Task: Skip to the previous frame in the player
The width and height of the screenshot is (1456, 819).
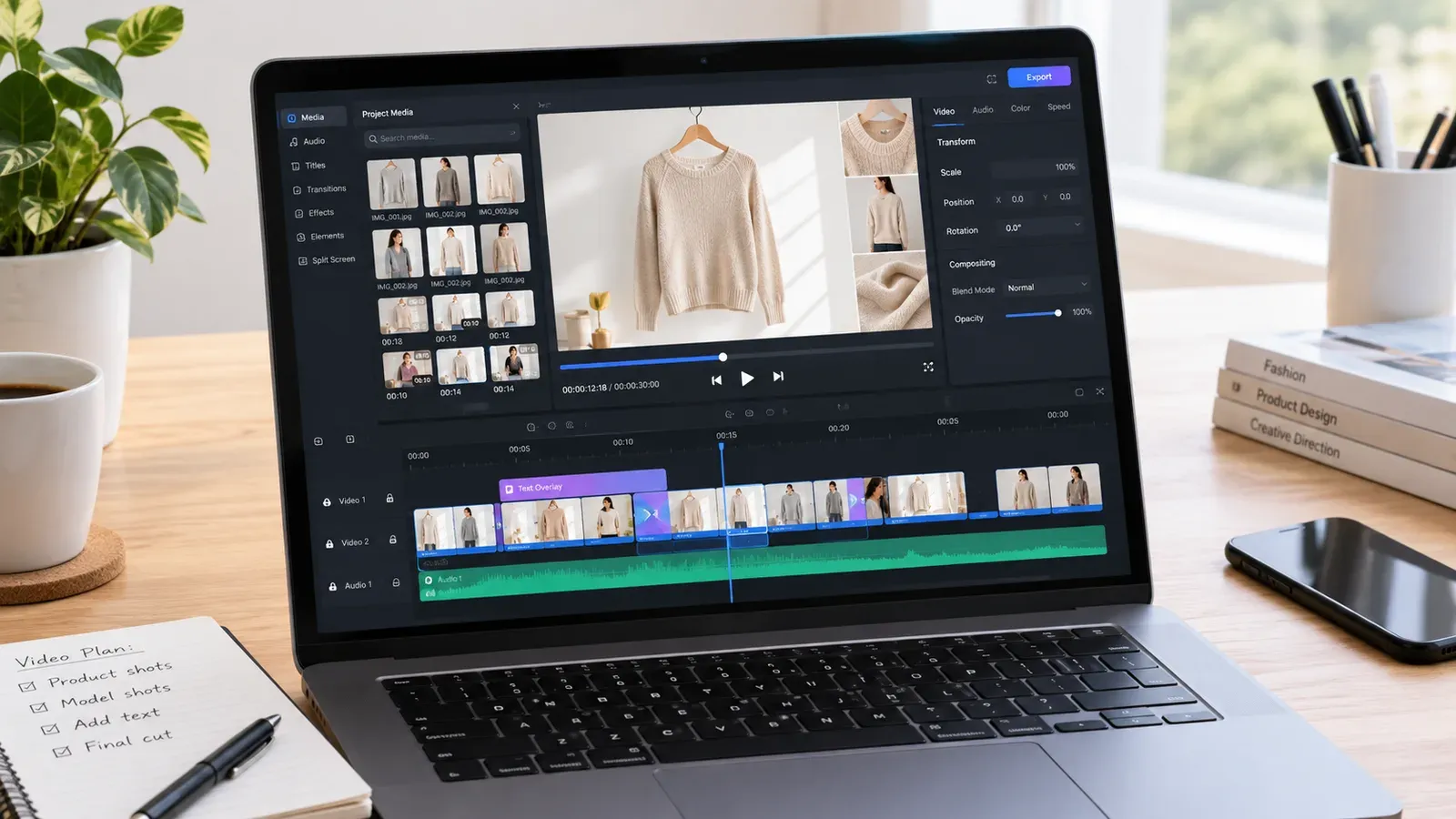Action: (716, 380)
